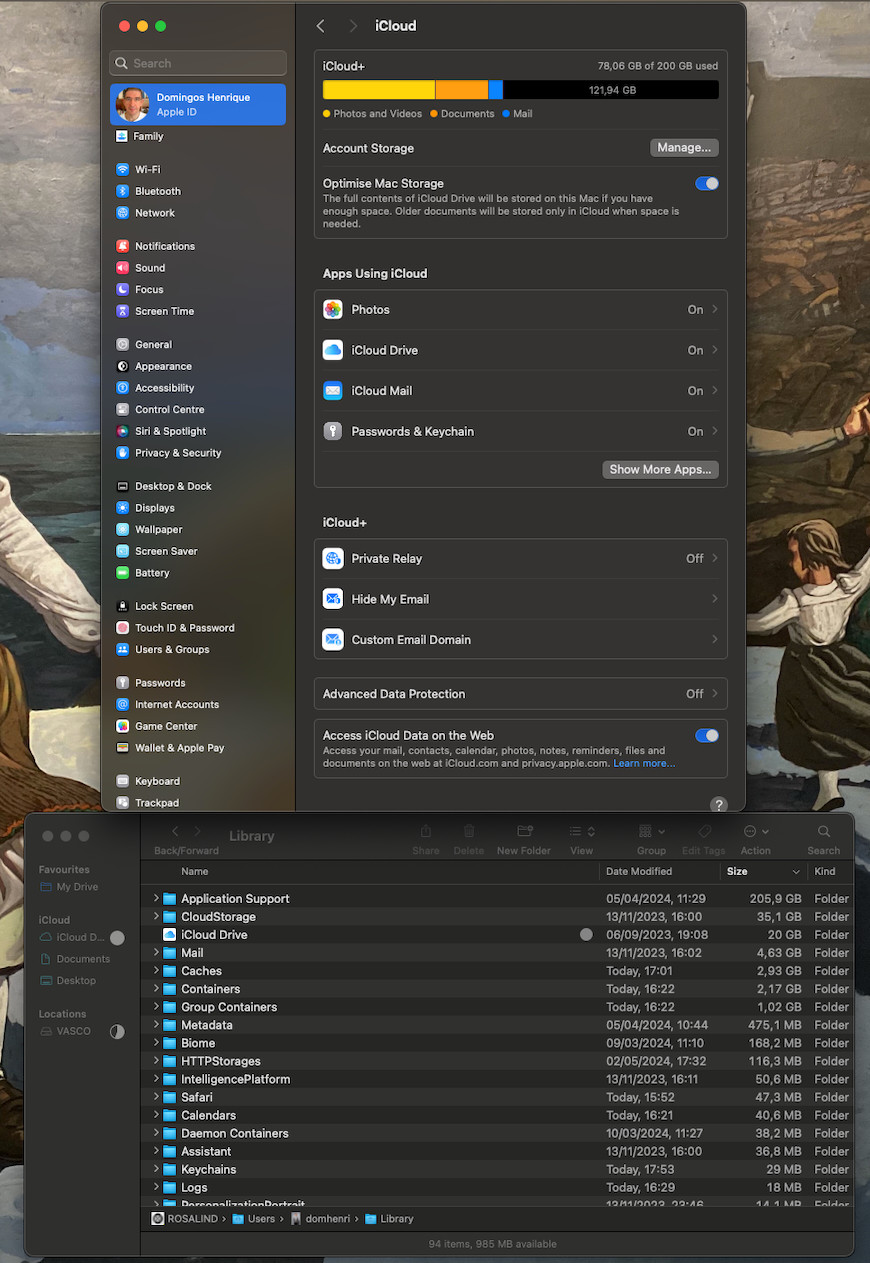Expand the Application Support folder

click(156, 899)
